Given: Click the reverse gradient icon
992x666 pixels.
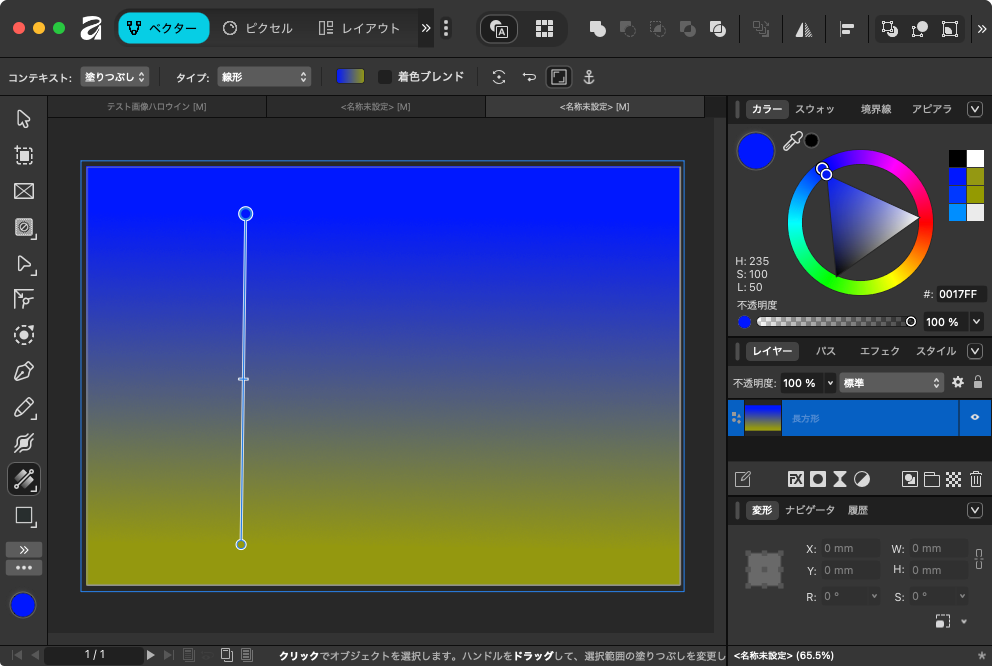Looking at the screenshot, I should coord(529,77).
